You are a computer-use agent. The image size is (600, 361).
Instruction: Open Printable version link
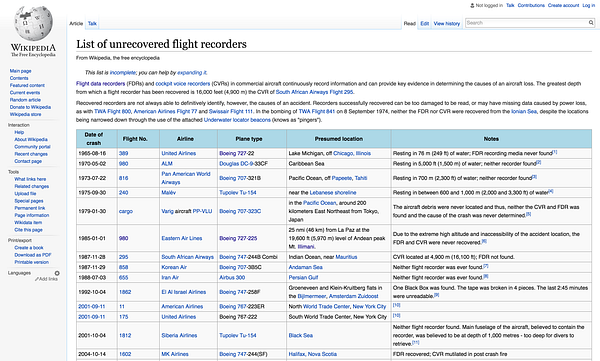(x=32, y=262)
